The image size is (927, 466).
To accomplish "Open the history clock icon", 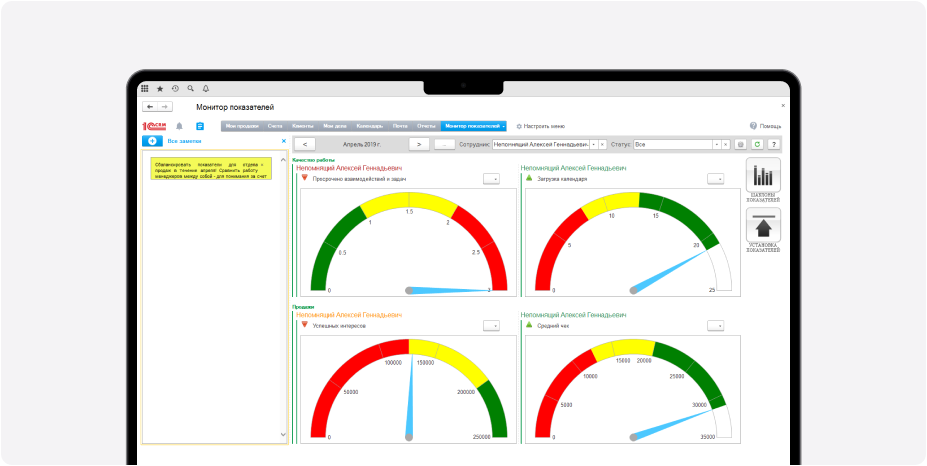I will tap(175, 88).
